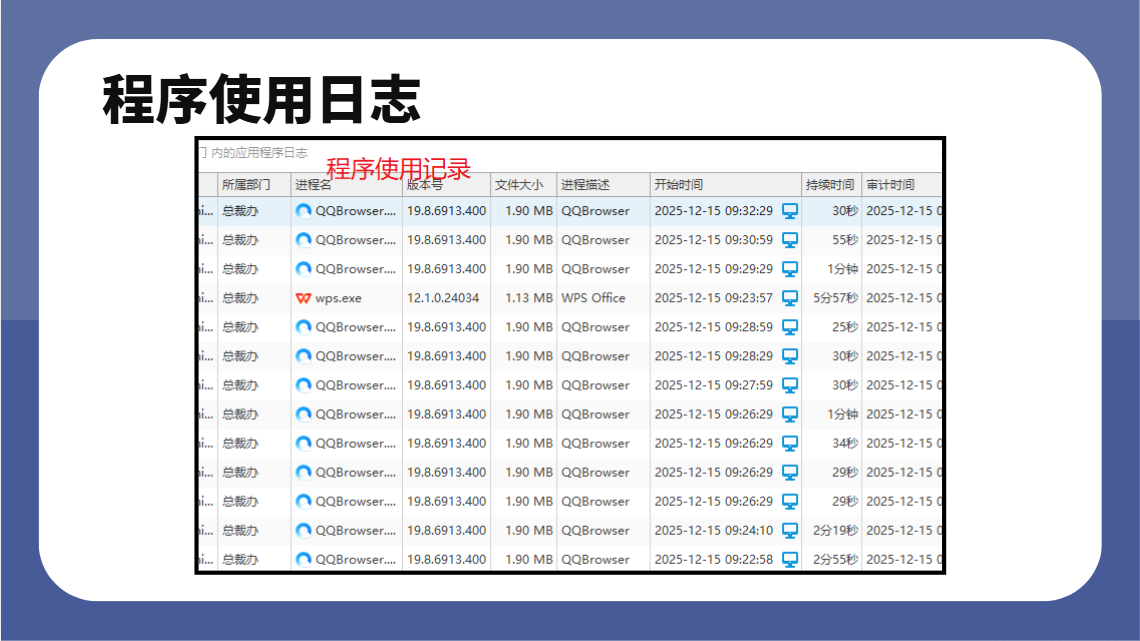1140x641 pixels.
Task: Sort by the 审计时间 column header
Action: [x=902, y=185]
